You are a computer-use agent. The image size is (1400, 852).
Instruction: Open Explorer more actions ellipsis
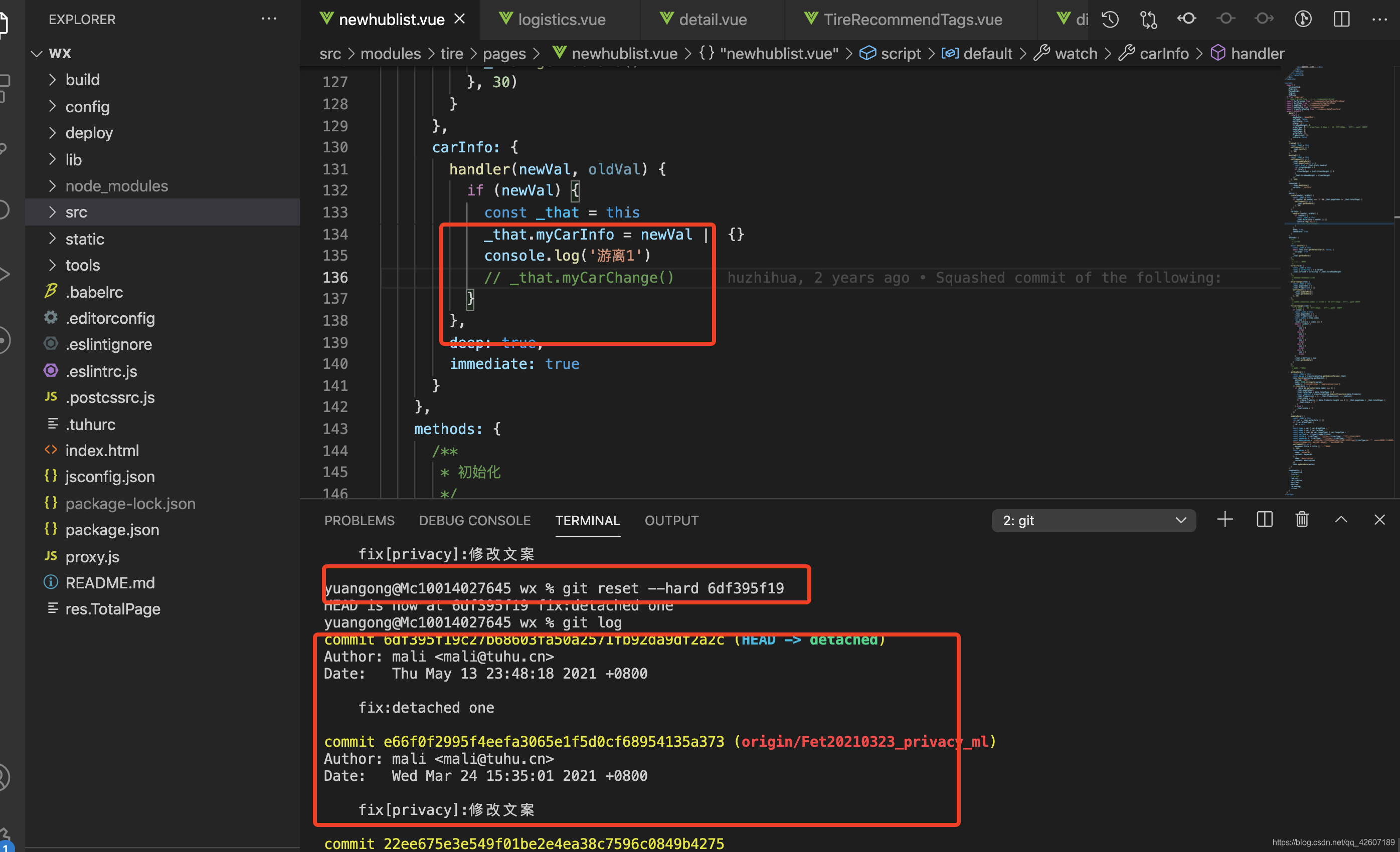tap(269, 19)
